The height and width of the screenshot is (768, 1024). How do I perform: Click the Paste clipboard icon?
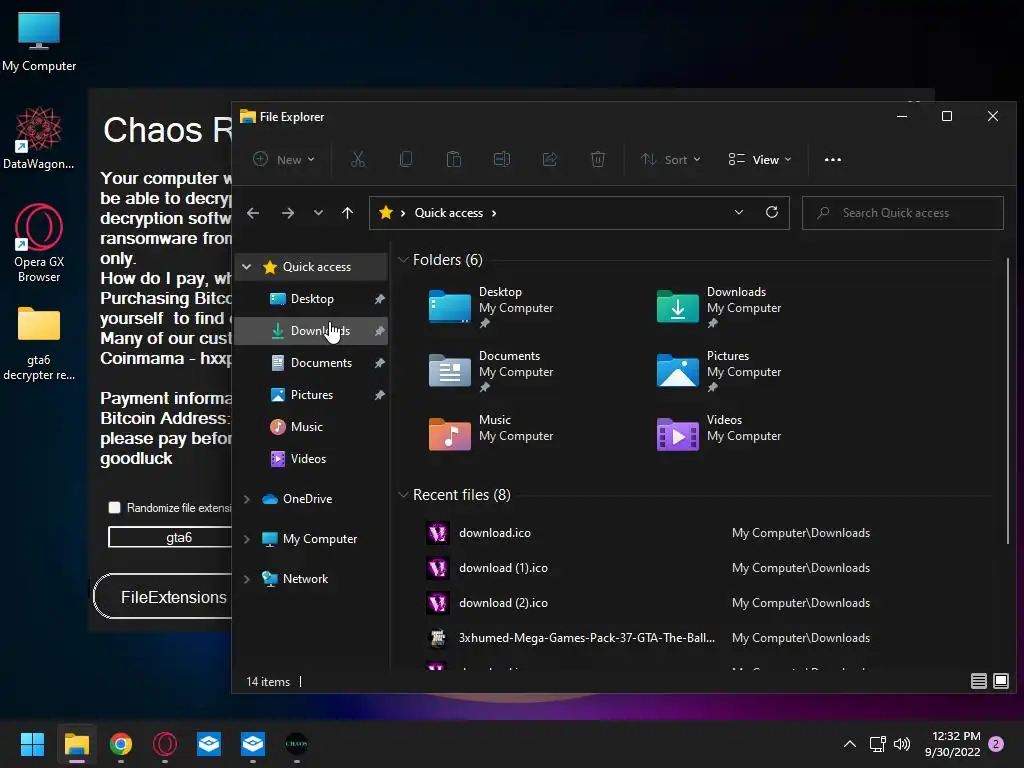454,159
